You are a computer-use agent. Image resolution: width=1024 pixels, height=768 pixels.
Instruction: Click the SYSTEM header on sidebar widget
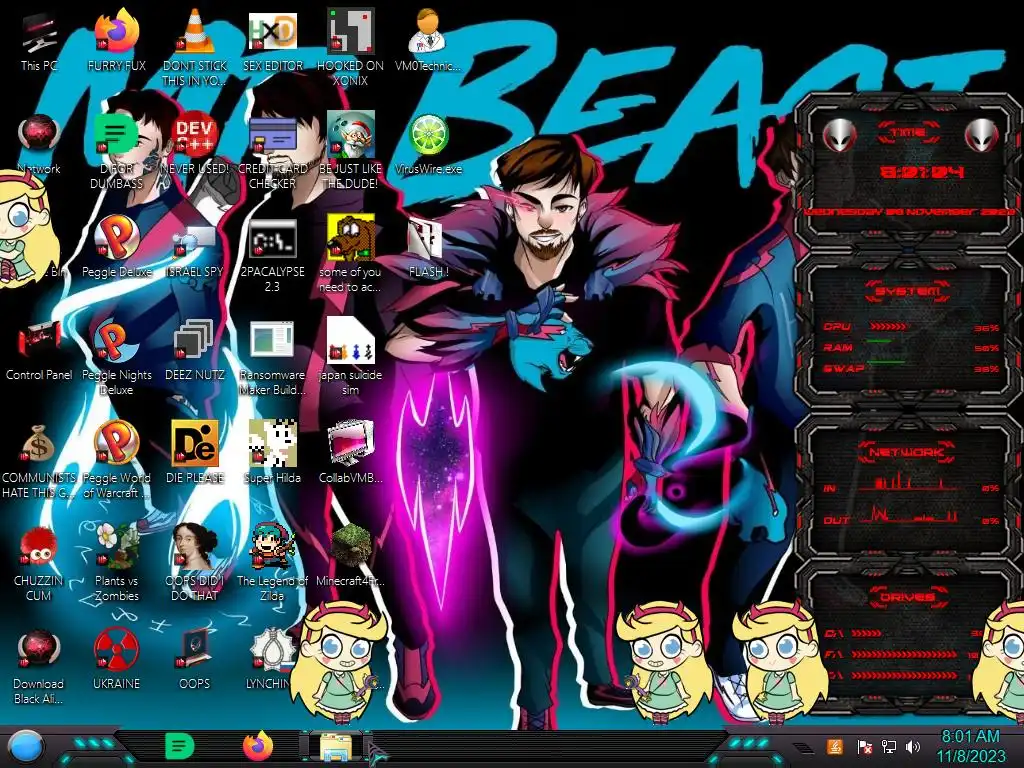coord(908,291)
